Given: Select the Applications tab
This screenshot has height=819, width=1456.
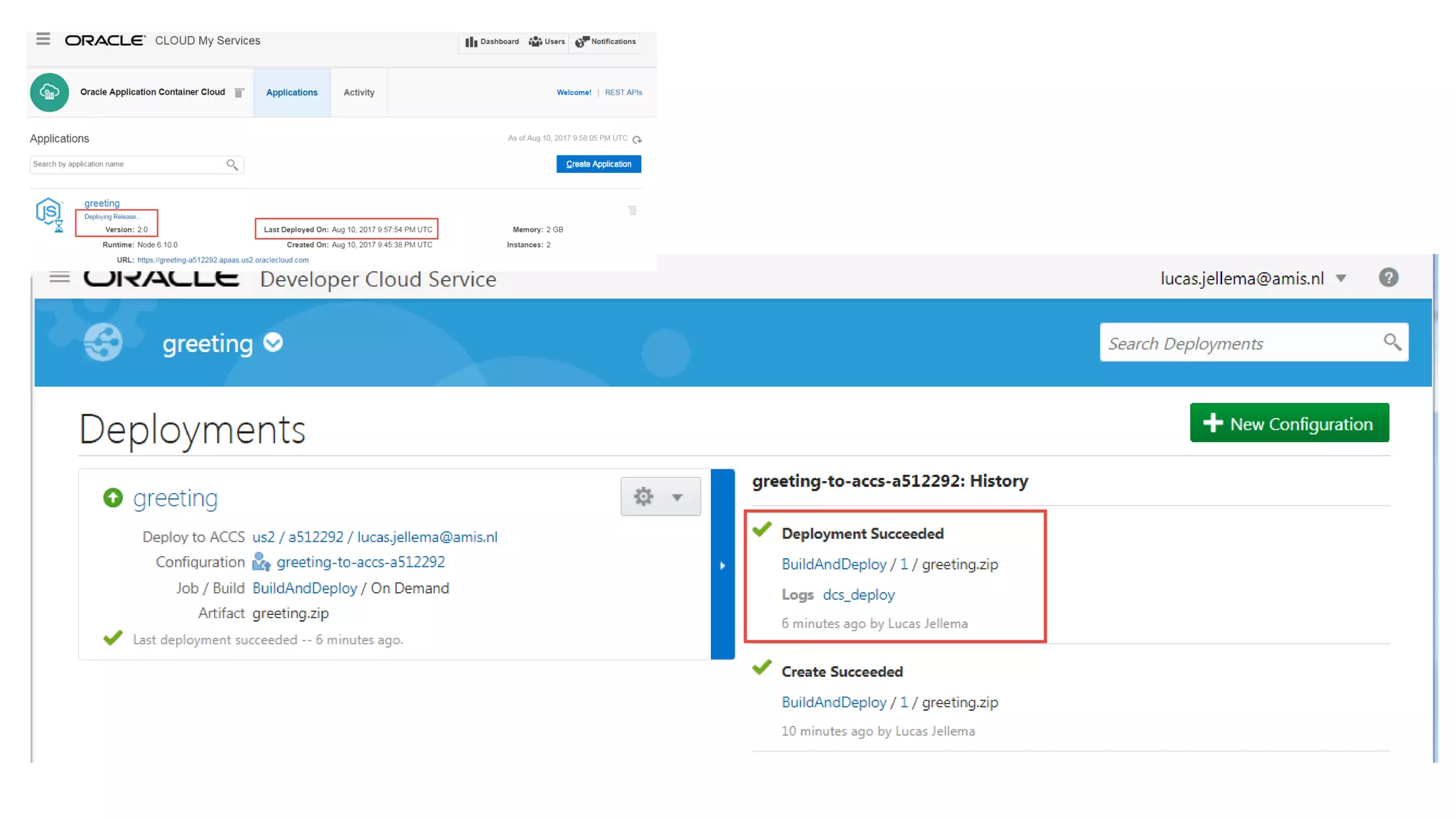Looking at the screenshot, I should point(291,92).
